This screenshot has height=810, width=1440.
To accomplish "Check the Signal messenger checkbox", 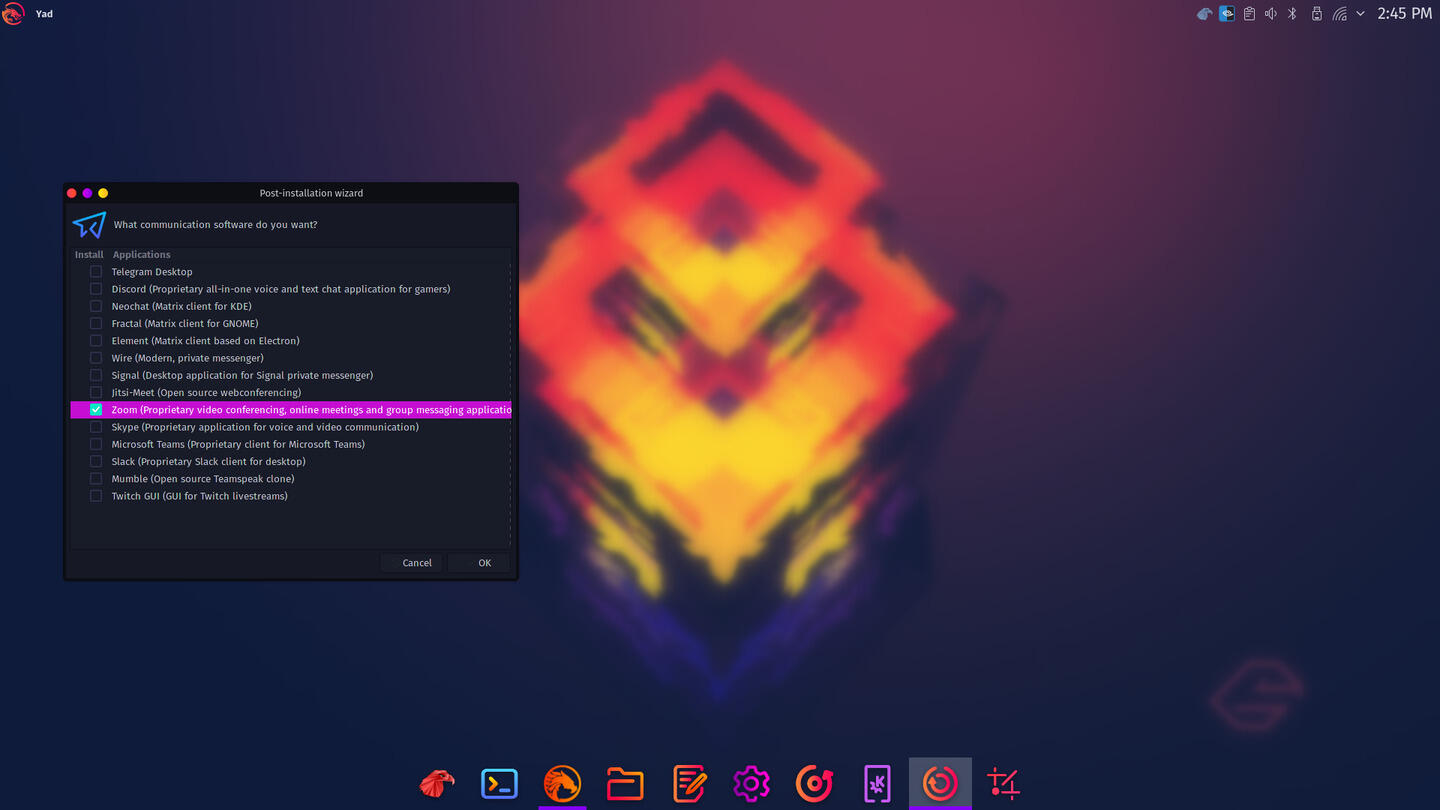I will pyautogui.click(x=96, y=375).
